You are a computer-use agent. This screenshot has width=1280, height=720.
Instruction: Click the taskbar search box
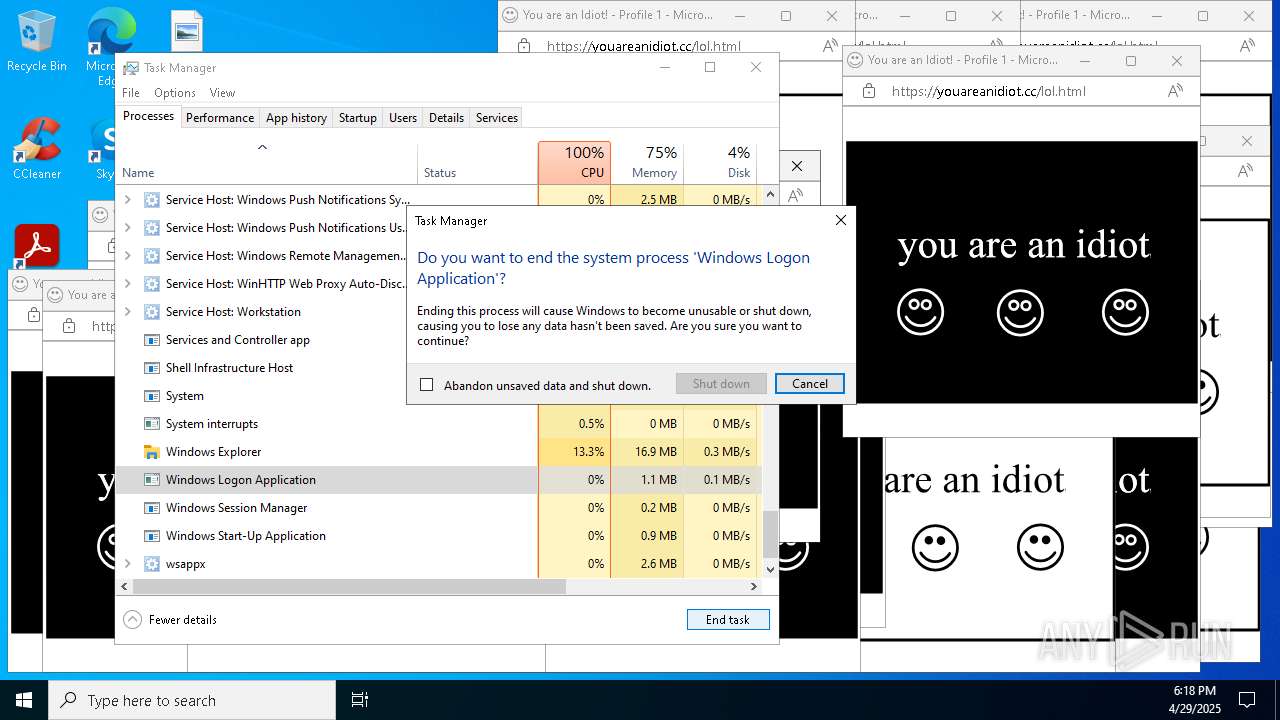192,700
